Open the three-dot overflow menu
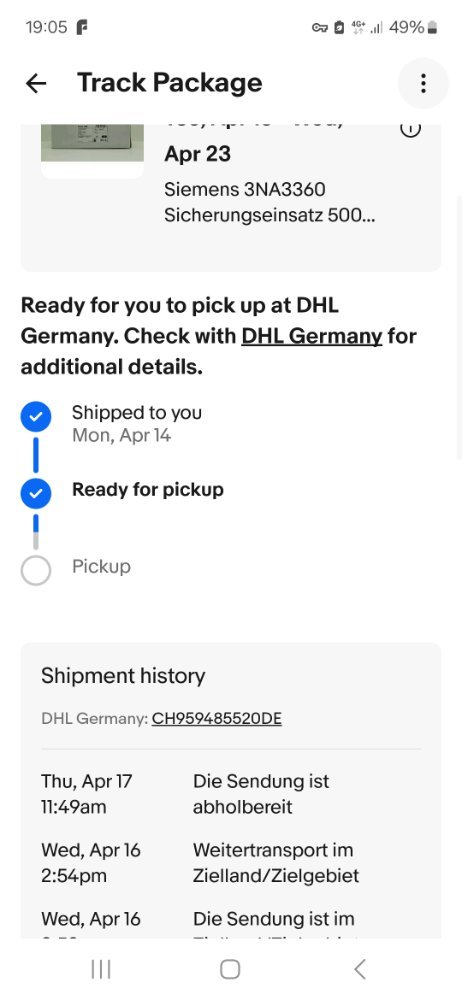Viewport: 462px width, 1000px height. [423, 84]
